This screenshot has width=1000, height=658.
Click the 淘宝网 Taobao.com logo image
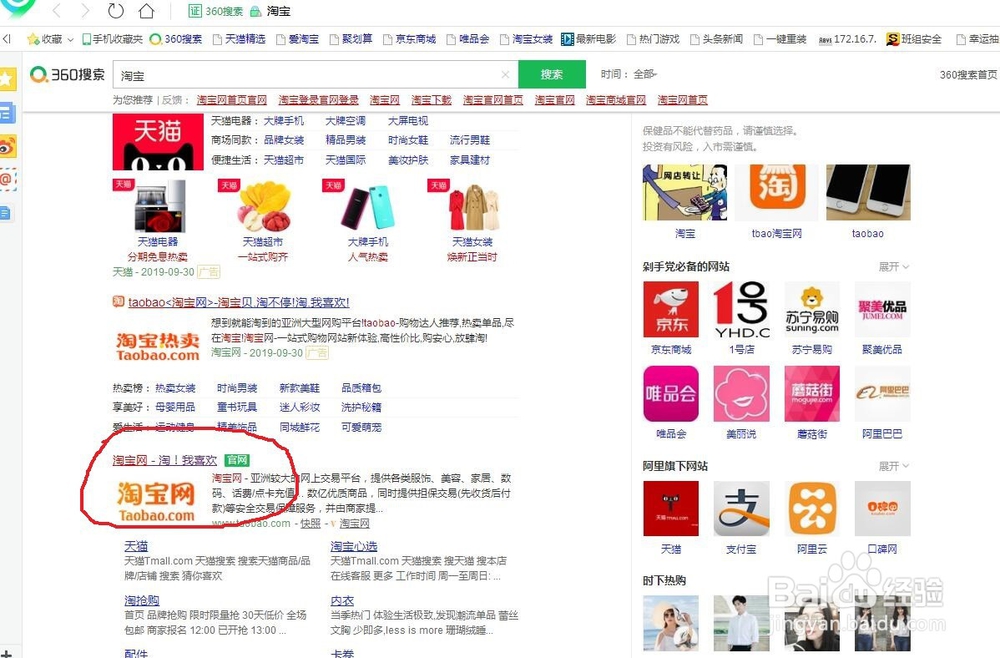click(156, 502)
